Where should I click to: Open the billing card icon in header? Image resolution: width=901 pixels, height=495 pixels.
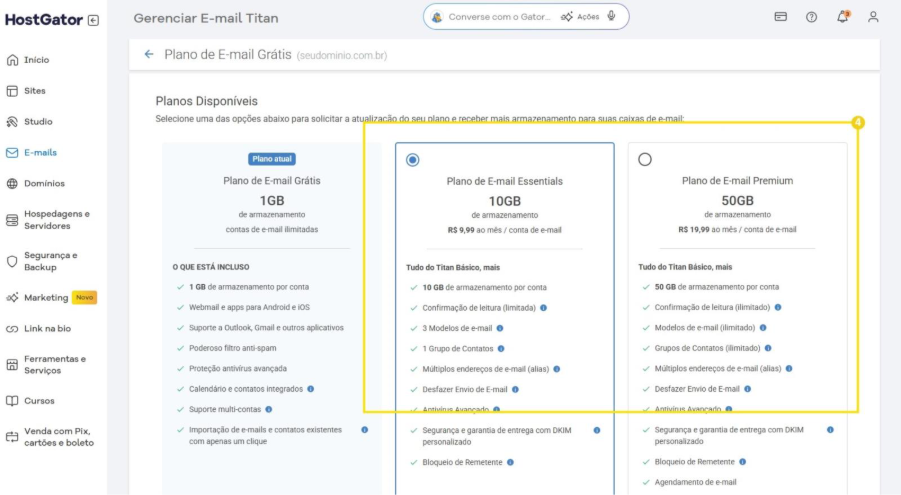coord(780,17)
